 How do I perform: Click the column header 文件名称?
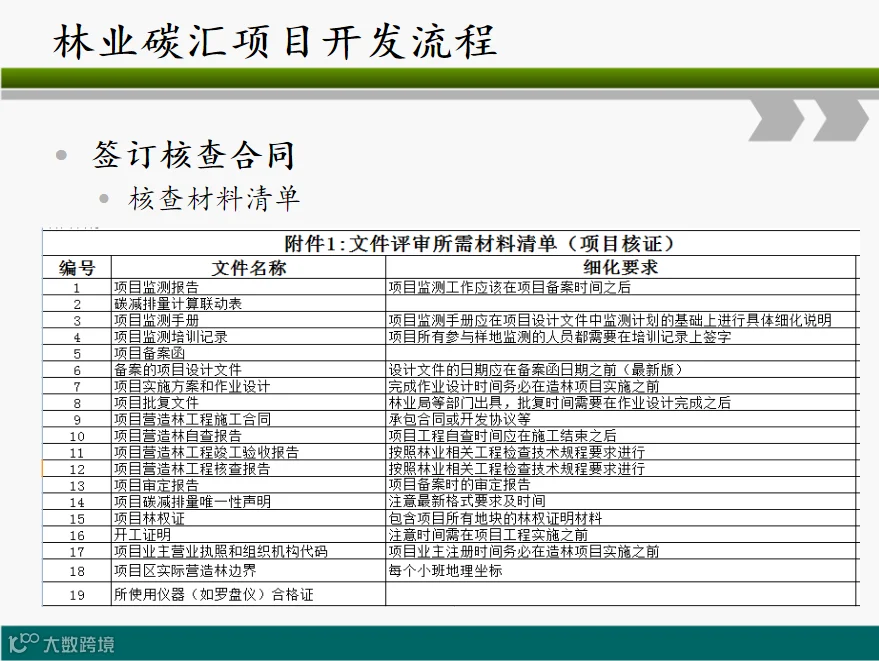249,267
